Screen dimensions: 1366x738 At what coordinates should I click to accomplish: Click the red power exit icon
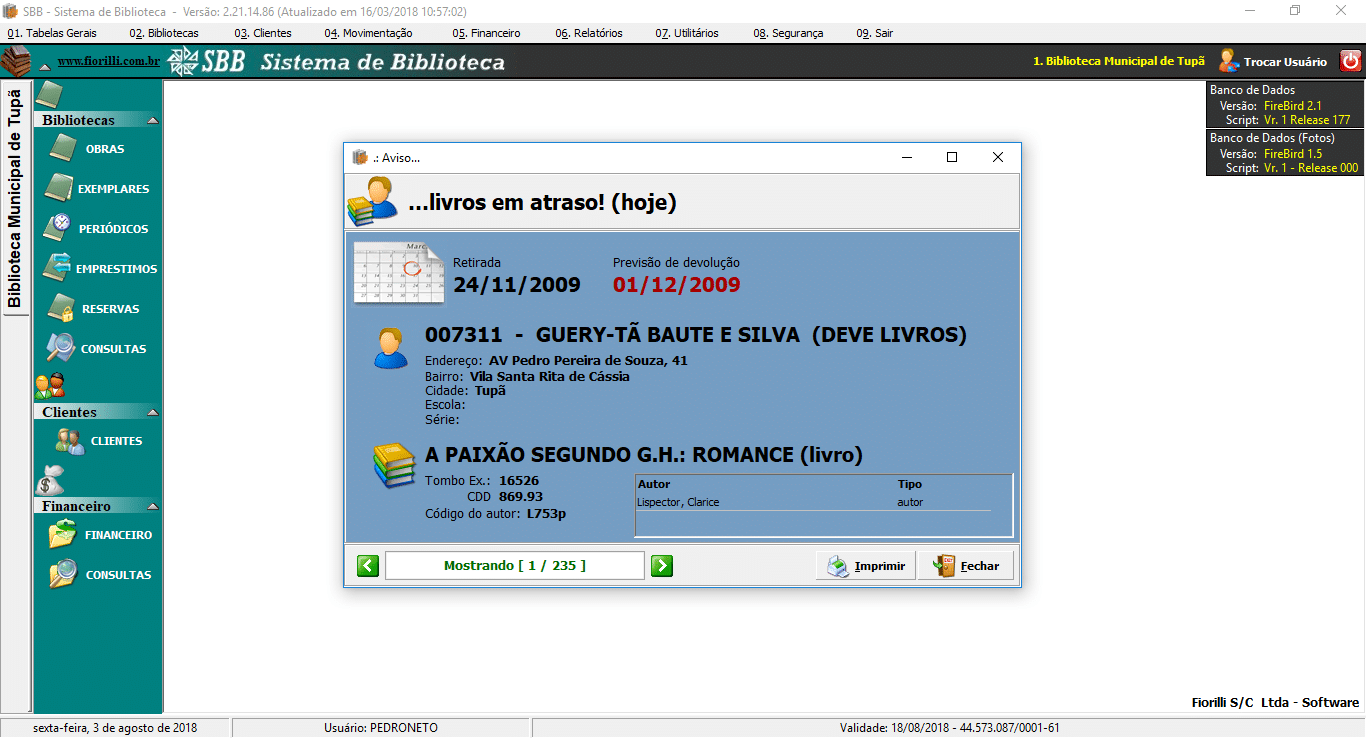[x=1350, y=62]
